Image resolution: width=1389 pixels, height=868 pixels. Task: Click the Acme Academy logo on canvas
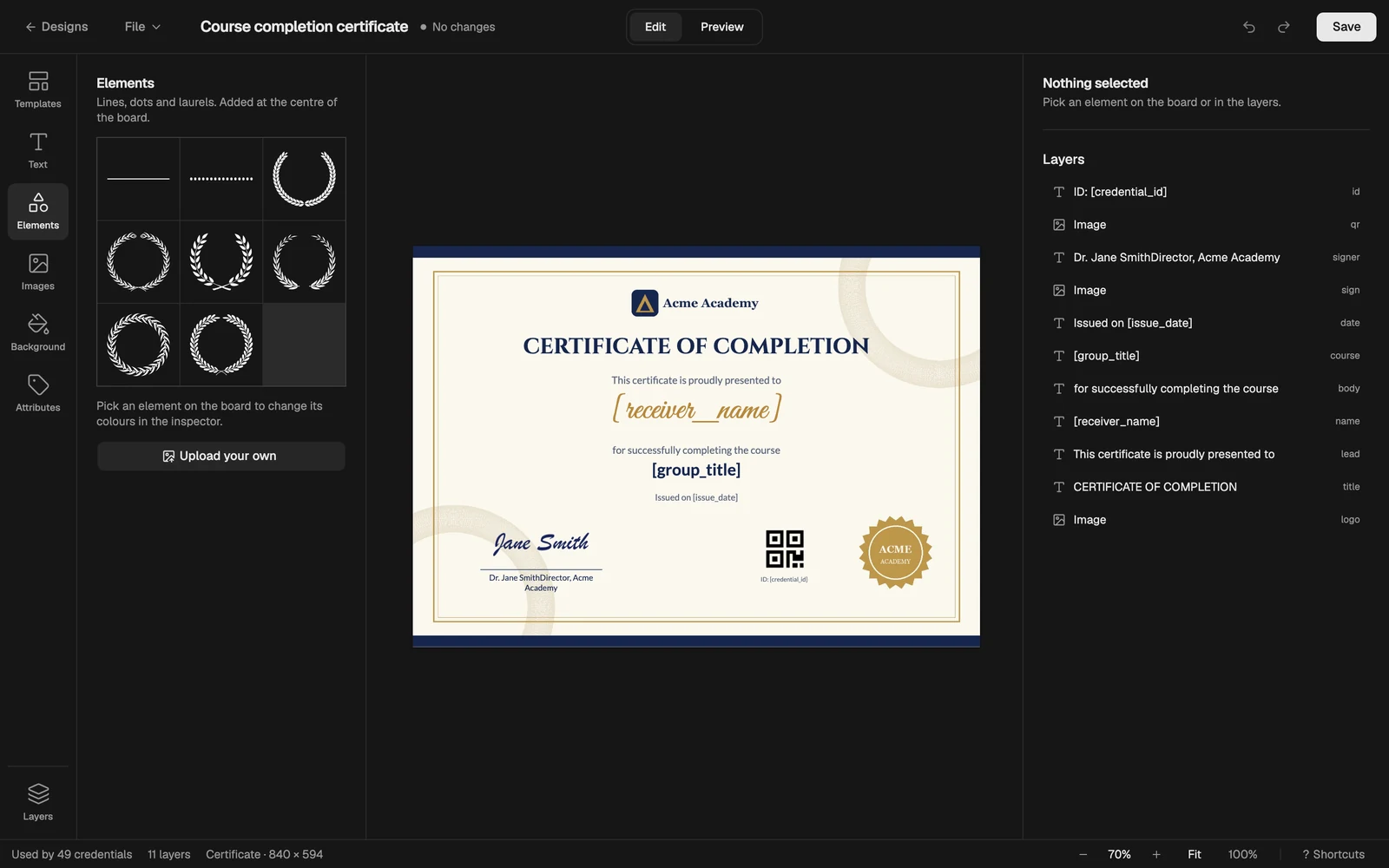694,303
